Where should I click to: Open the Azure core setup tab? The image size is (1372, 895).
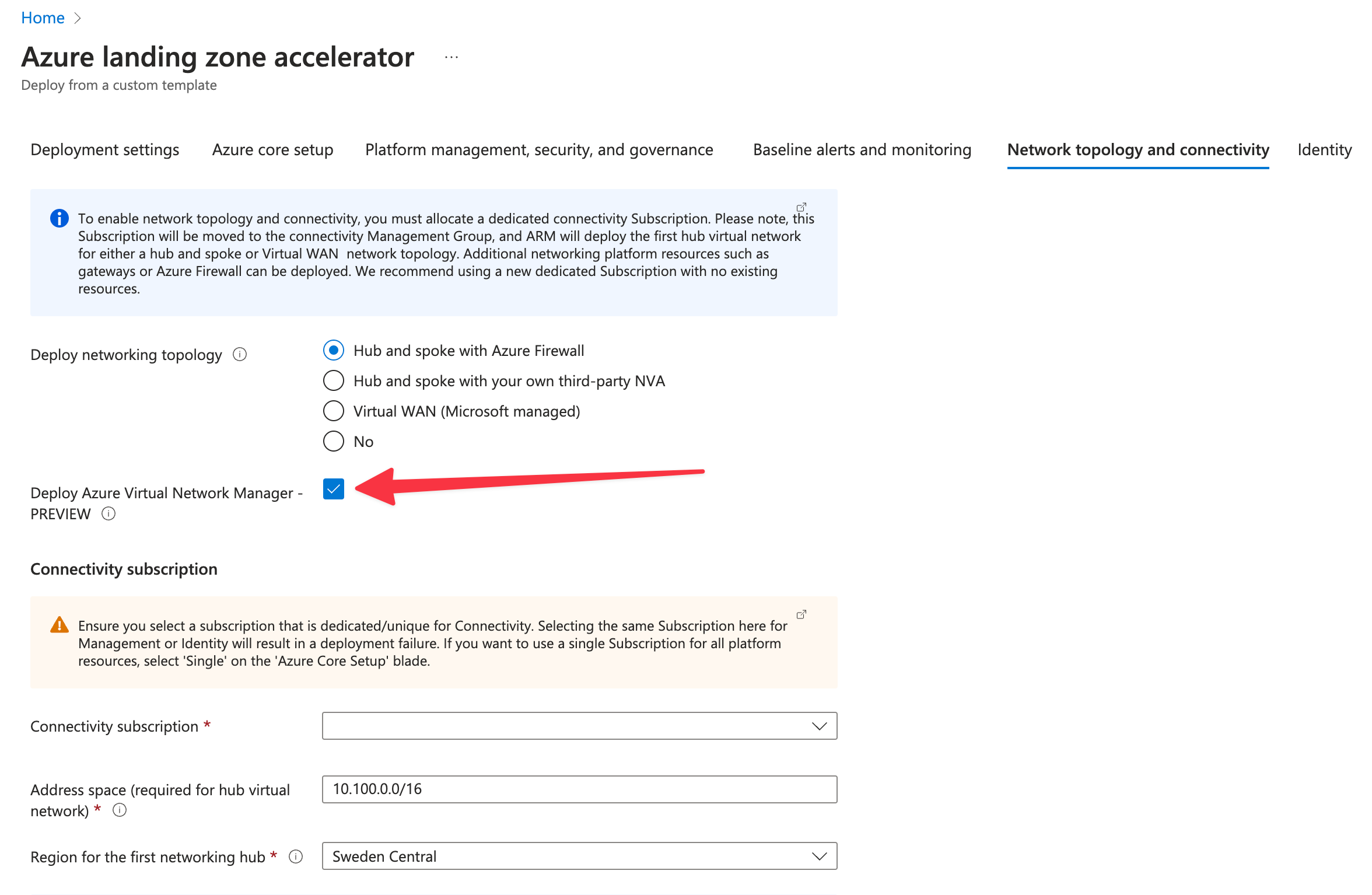(x=272, y=149)
